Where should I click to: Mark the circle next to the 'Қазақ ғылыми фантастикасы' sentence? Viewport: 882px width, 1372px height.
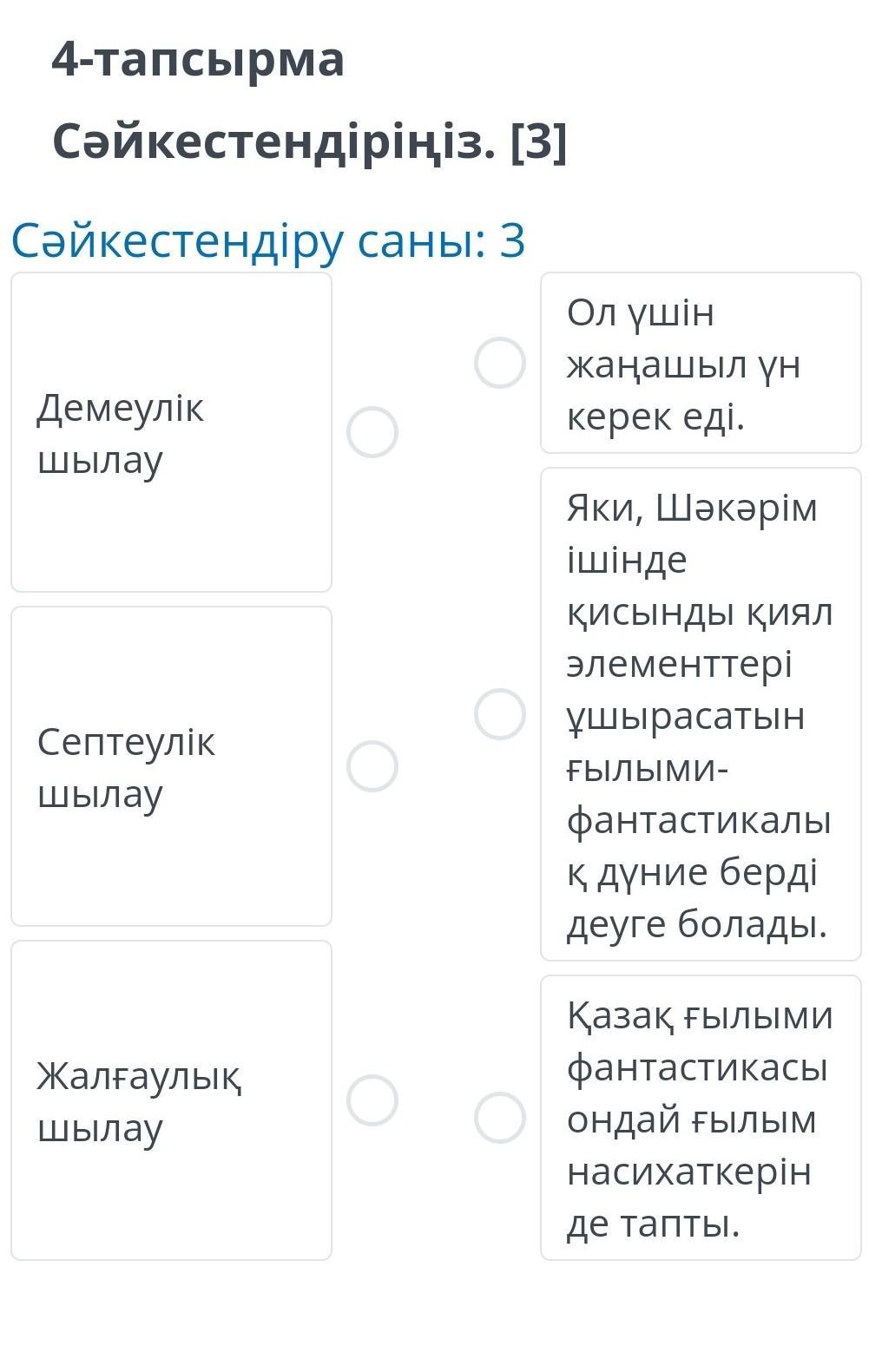pos(500,1118)
